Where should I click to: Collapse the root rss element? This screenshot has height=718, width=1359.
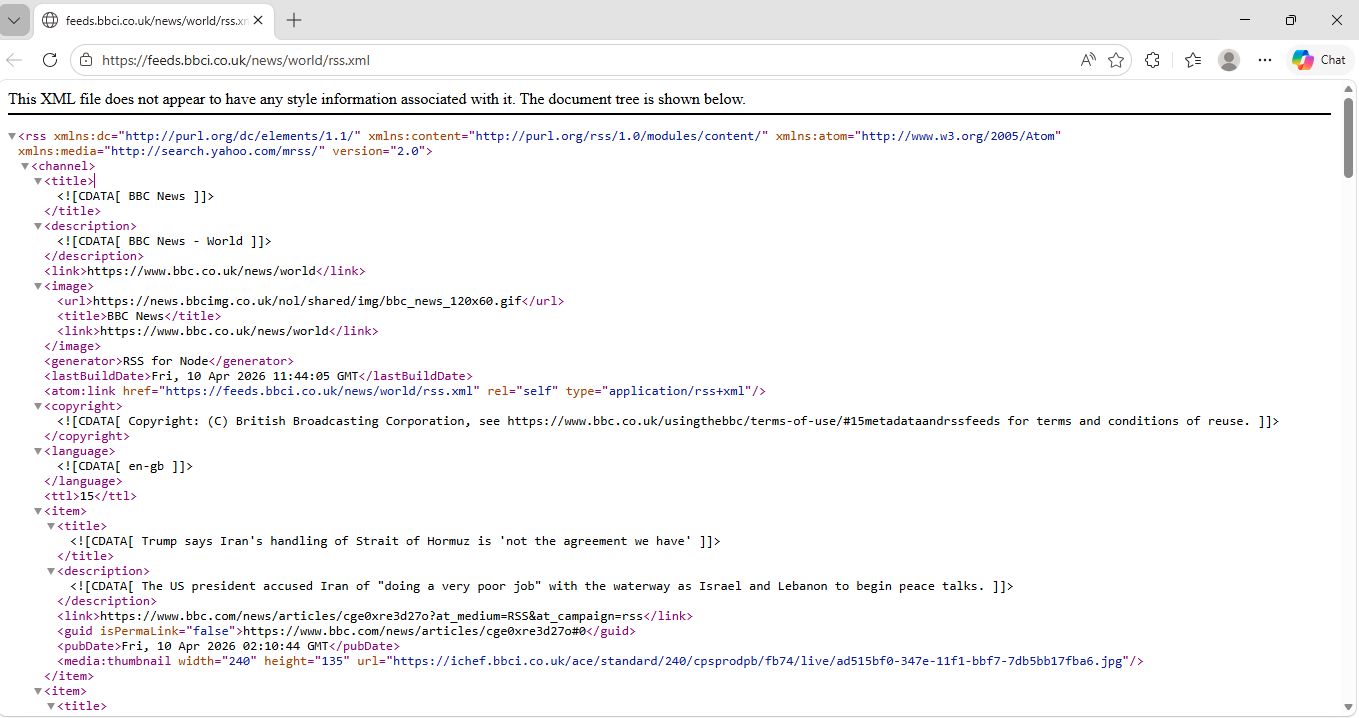click(12, 136)
